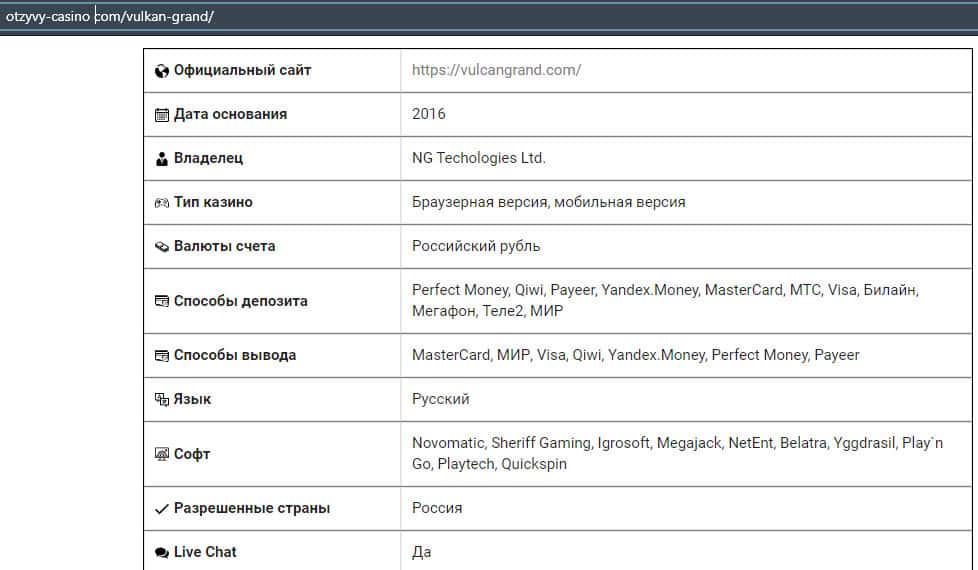Click the globe icon beside Официальный сайт
The width and height of the screenshot is (978, 570).
162,71
